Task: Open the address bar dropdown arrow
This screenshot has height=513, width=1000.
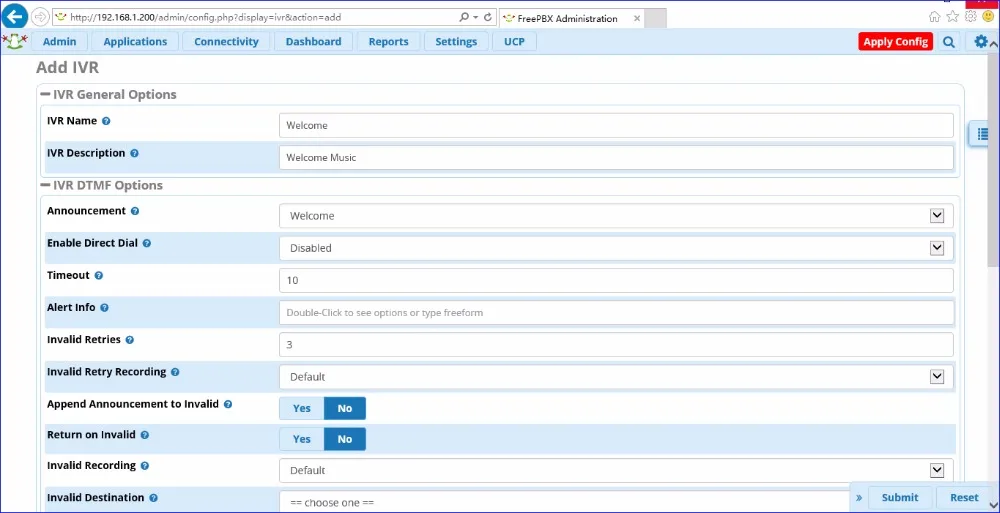Action: tap(476, 18)
